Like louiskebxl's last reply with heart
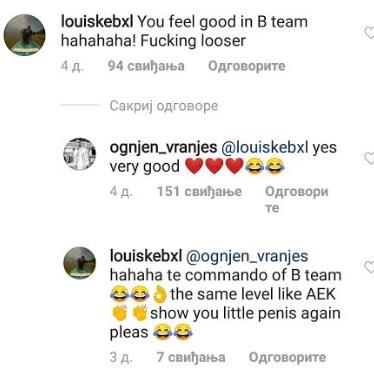 pyautogui.click(x=369, y=267)
